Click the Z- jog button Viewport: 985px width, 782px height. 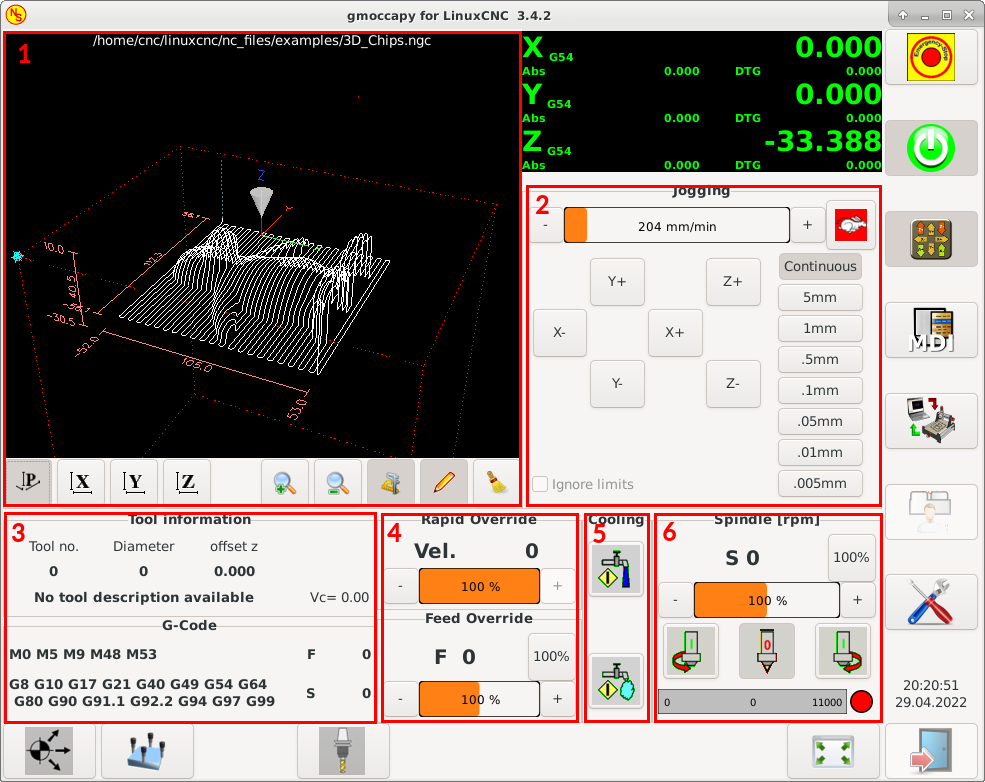(x=733, y=384)
